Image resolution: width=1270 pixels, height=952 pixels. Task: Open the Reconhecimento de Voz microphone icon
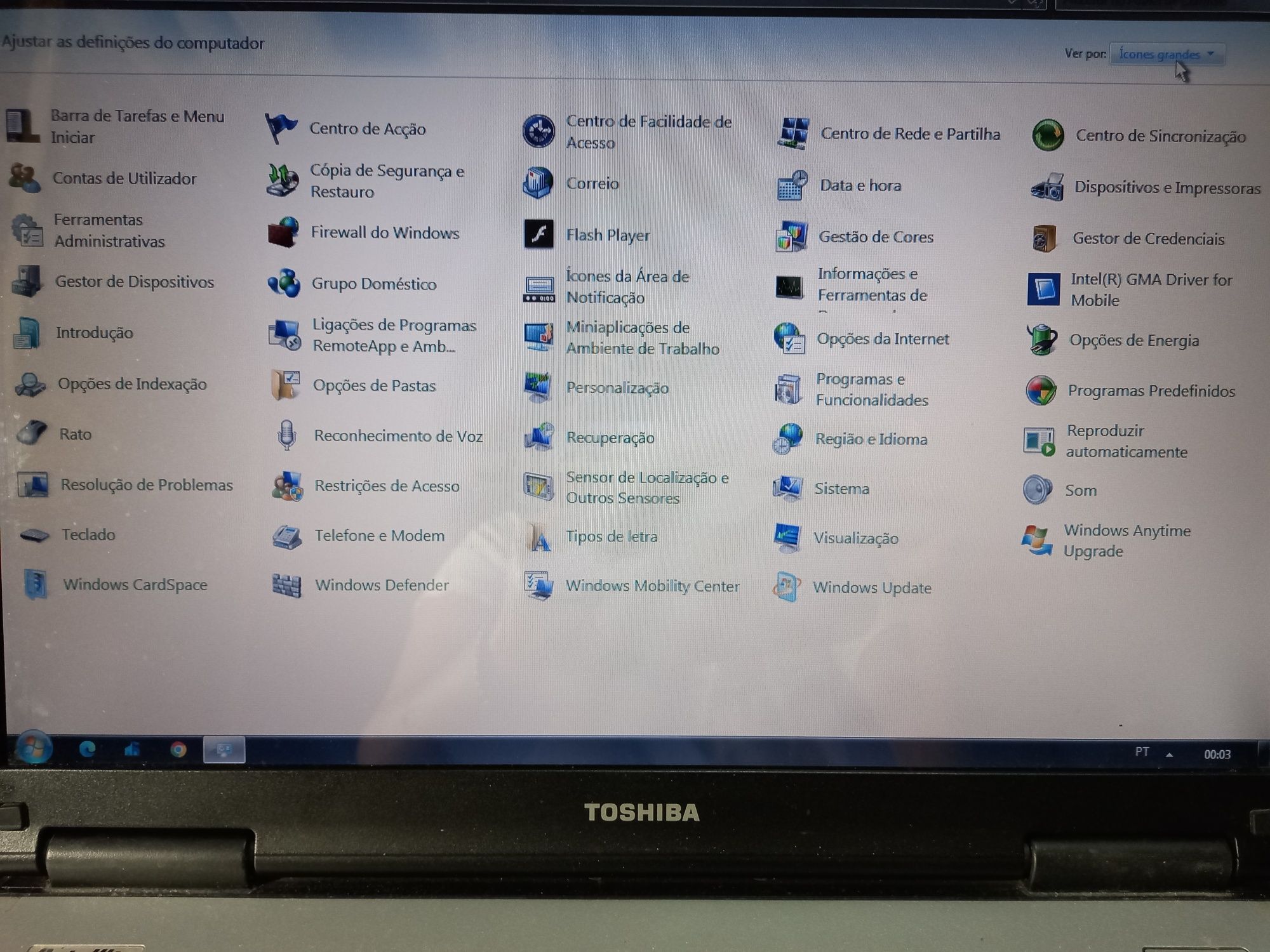(287, 435)
